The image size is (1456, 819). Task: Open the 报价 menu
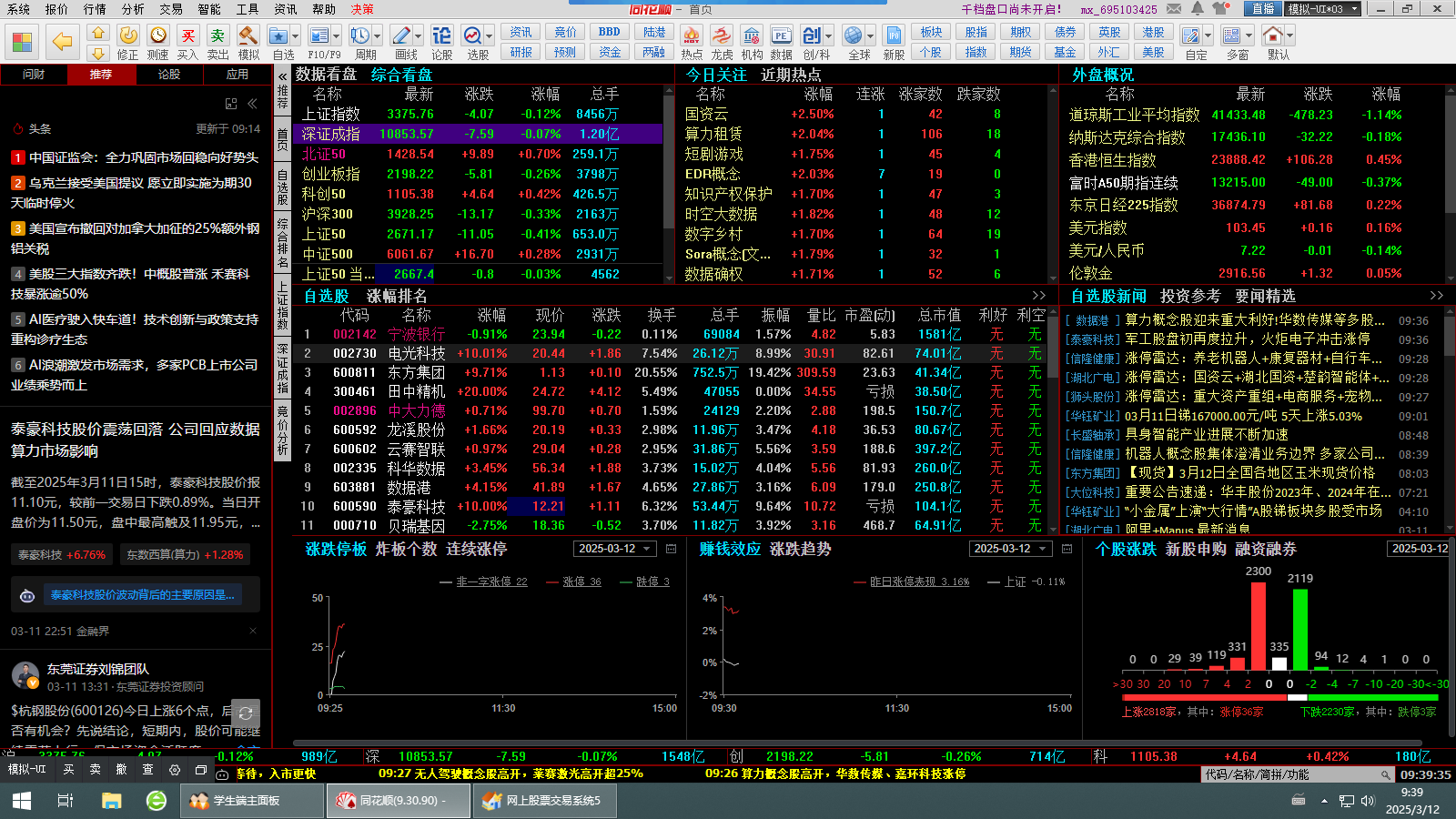pyautogui.click(x=56, y=9)
